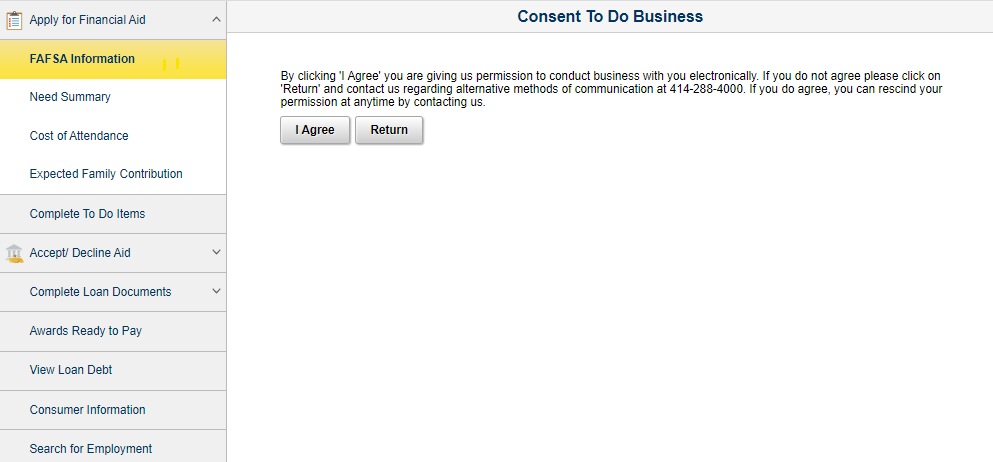993x462 pixels.
Task: Open Consumer Information
Action: (87, 410)
